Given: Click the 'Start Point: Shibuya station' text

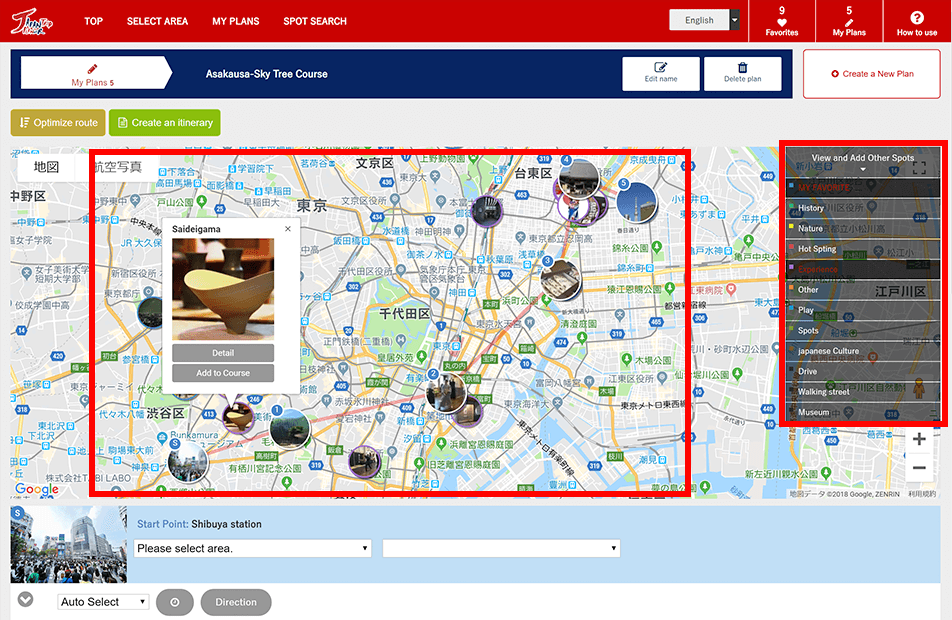Looking at the screenshot, I should 199,524.
